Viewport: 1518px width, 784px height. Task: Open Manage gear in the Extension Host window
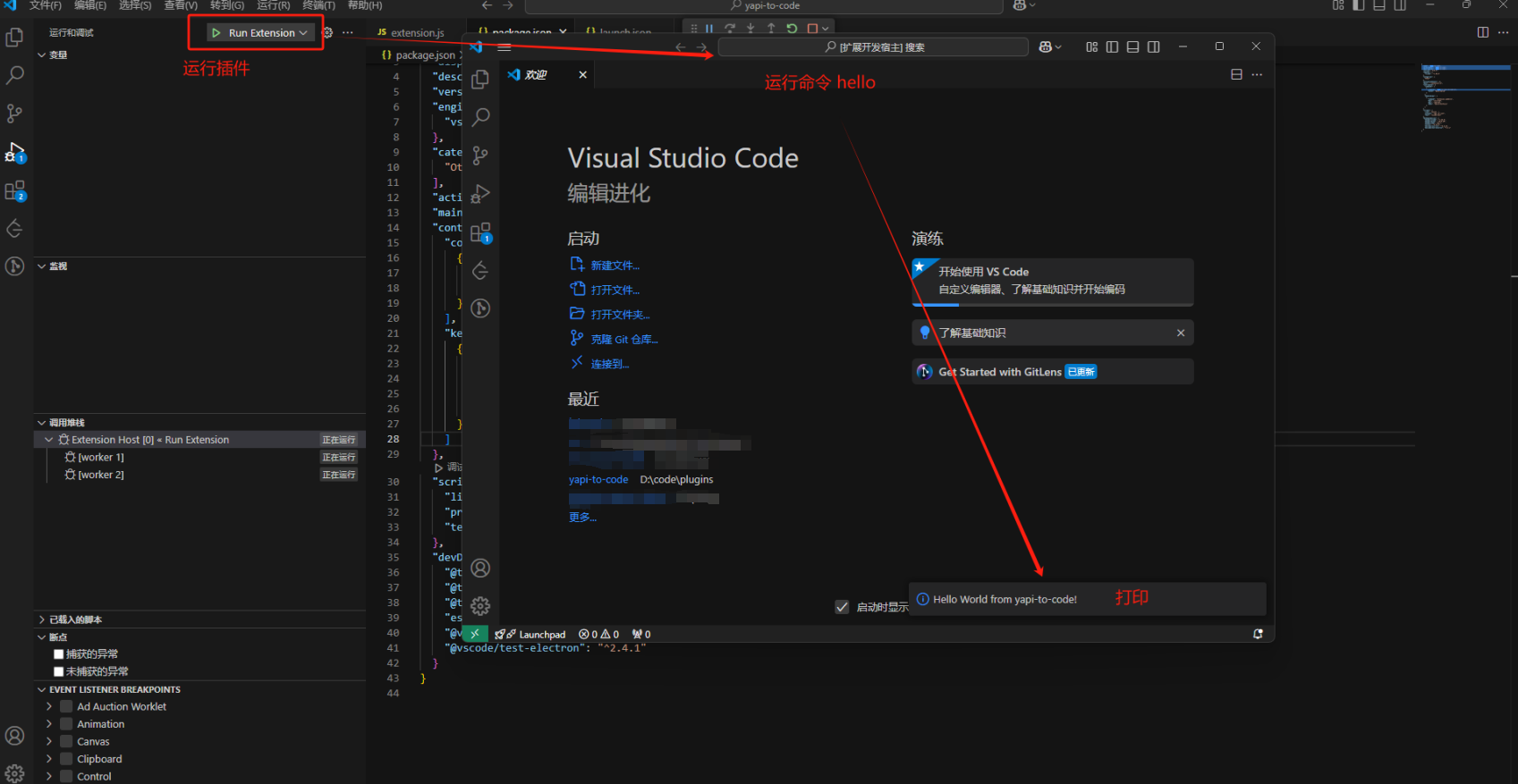(x=480, y=606)
